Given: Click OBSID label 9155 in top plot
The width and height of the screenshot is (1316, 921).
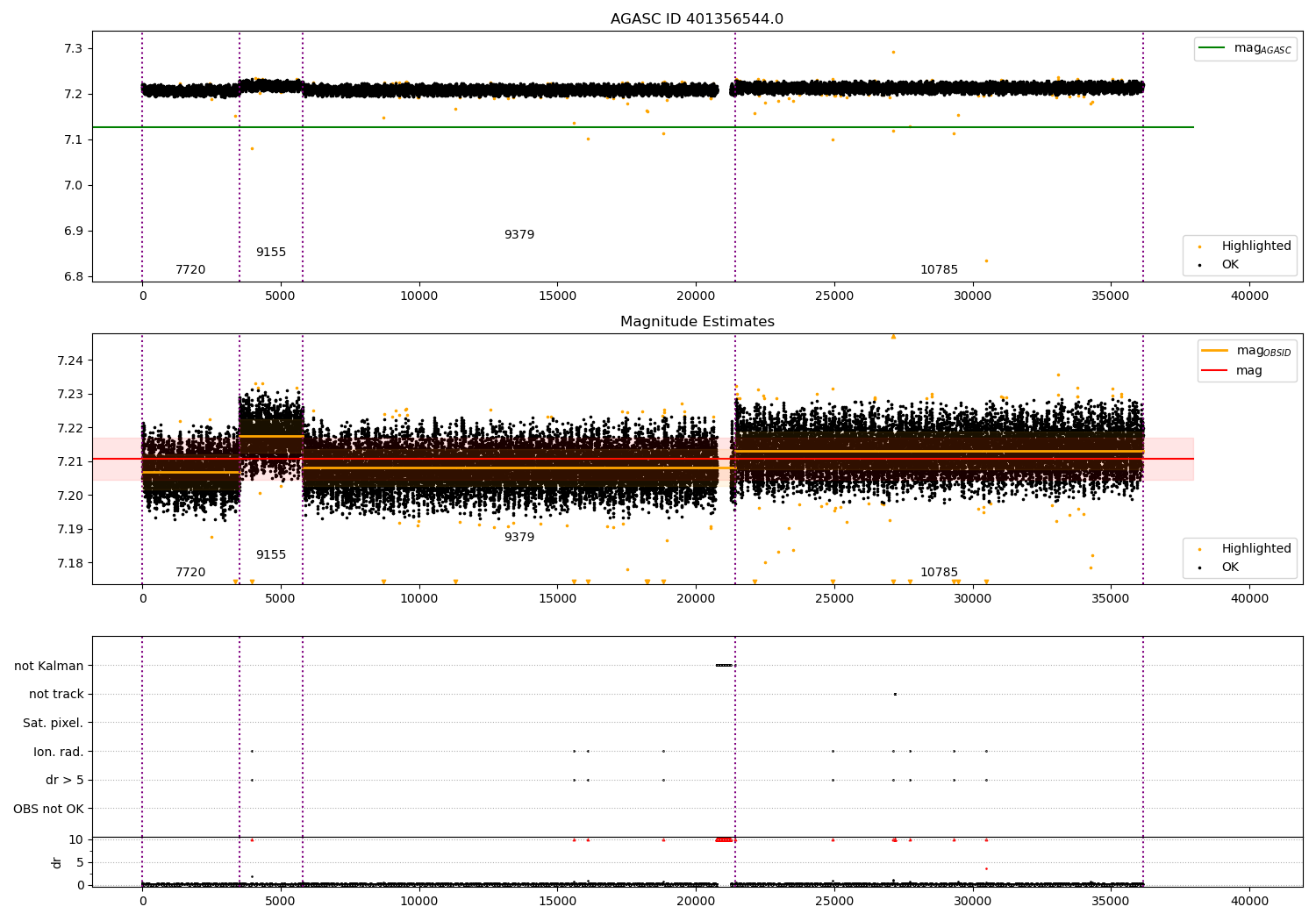Looking at the screenshot, I should (271, 253).
